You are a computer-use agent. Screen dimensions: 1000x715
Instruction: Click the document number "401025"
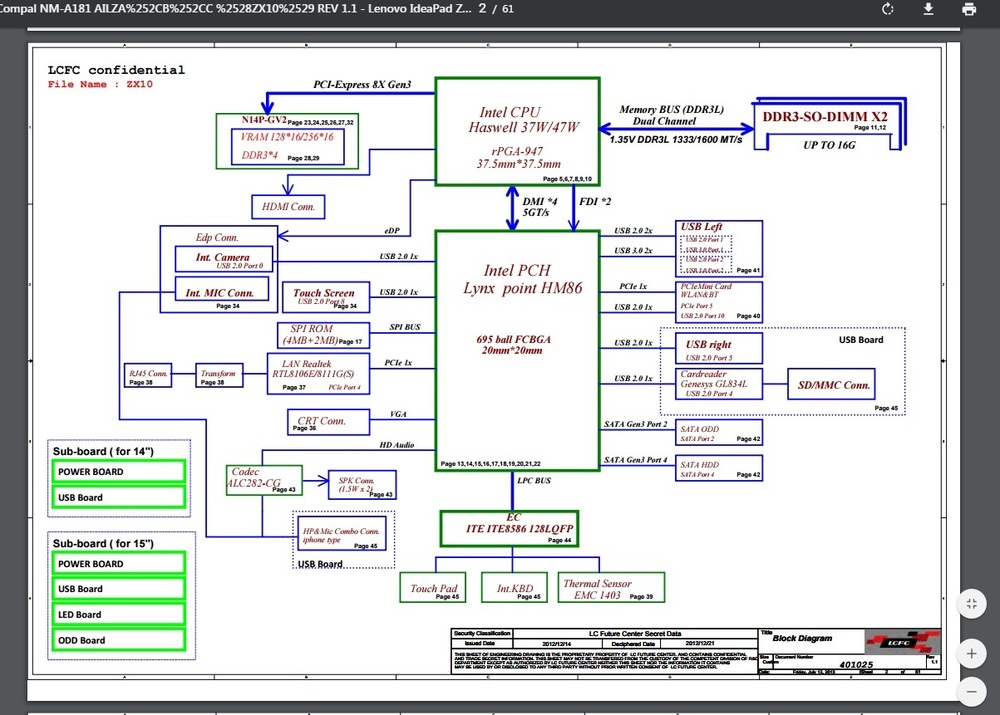(x=857, y=665)
